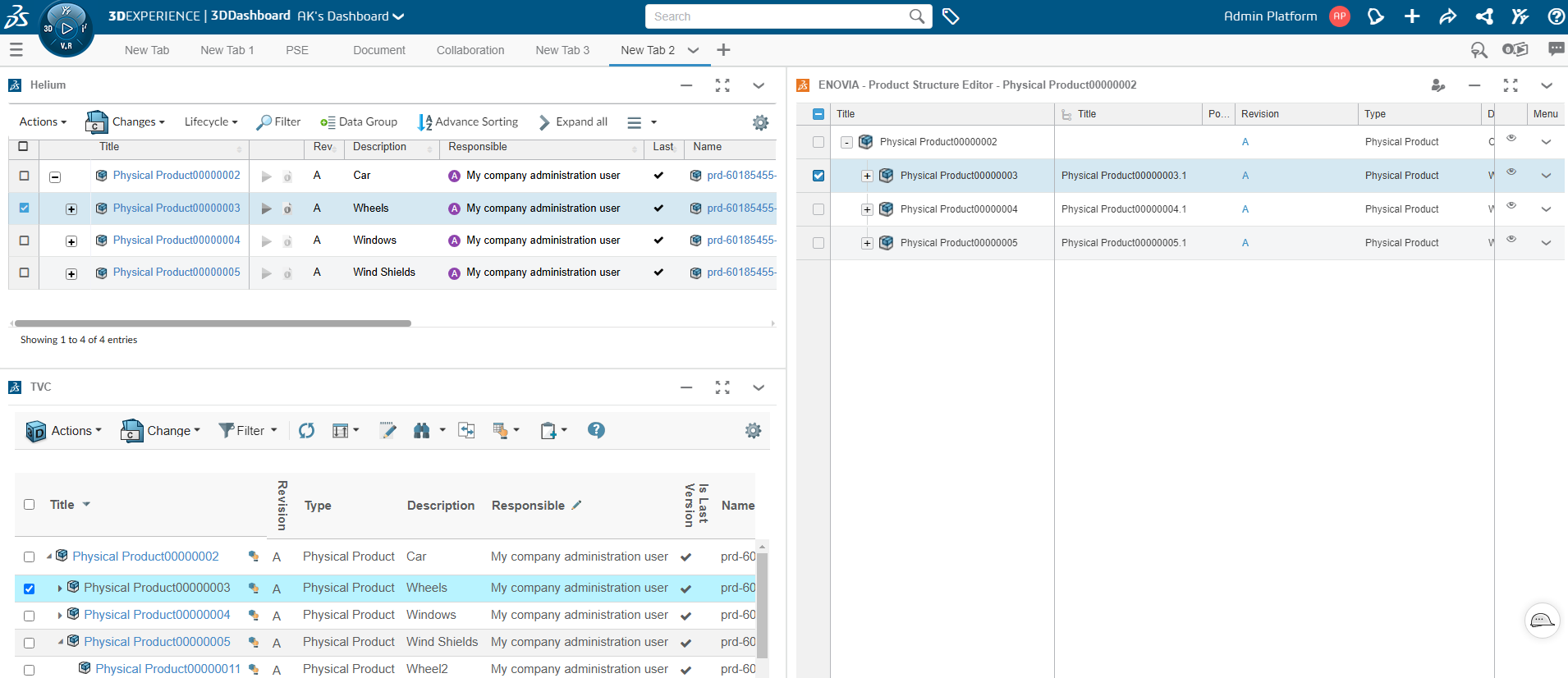This screenshot has width=1568, height=678.
Task: Click the tag icon beside search
Action: (951, 16)
